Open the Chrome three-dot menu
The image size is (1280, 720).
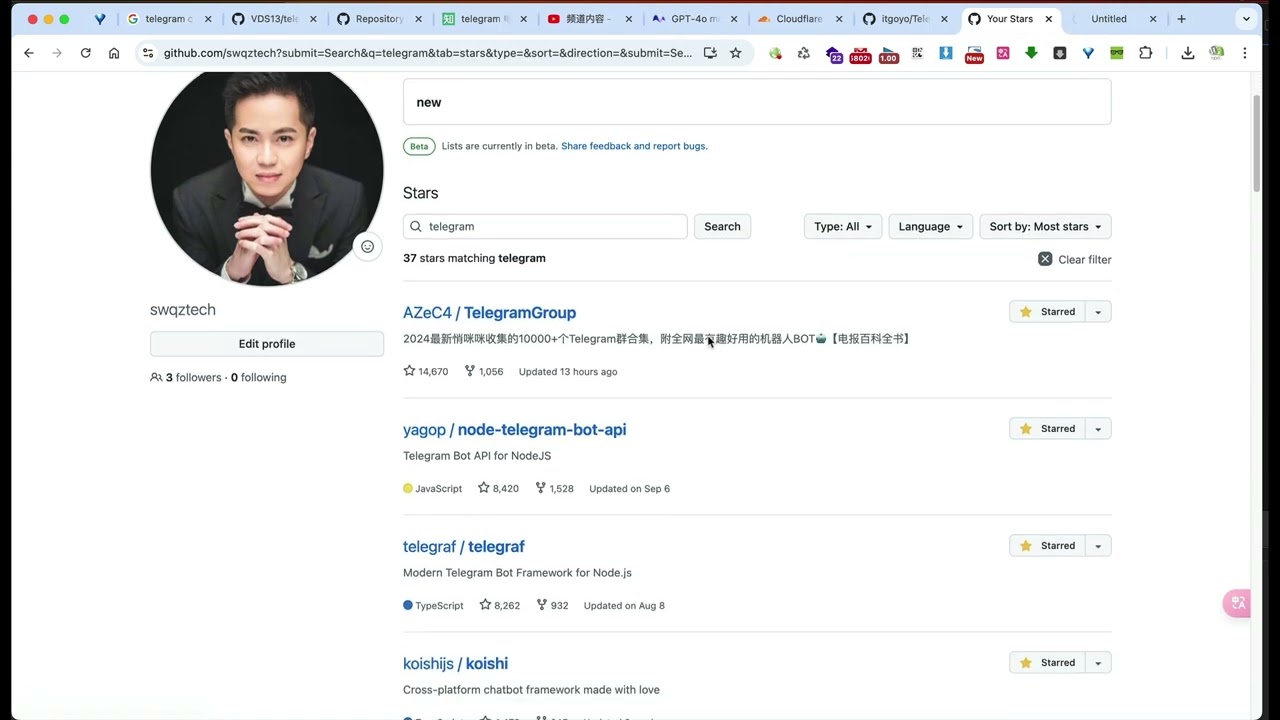click(x=1245, y=53)
